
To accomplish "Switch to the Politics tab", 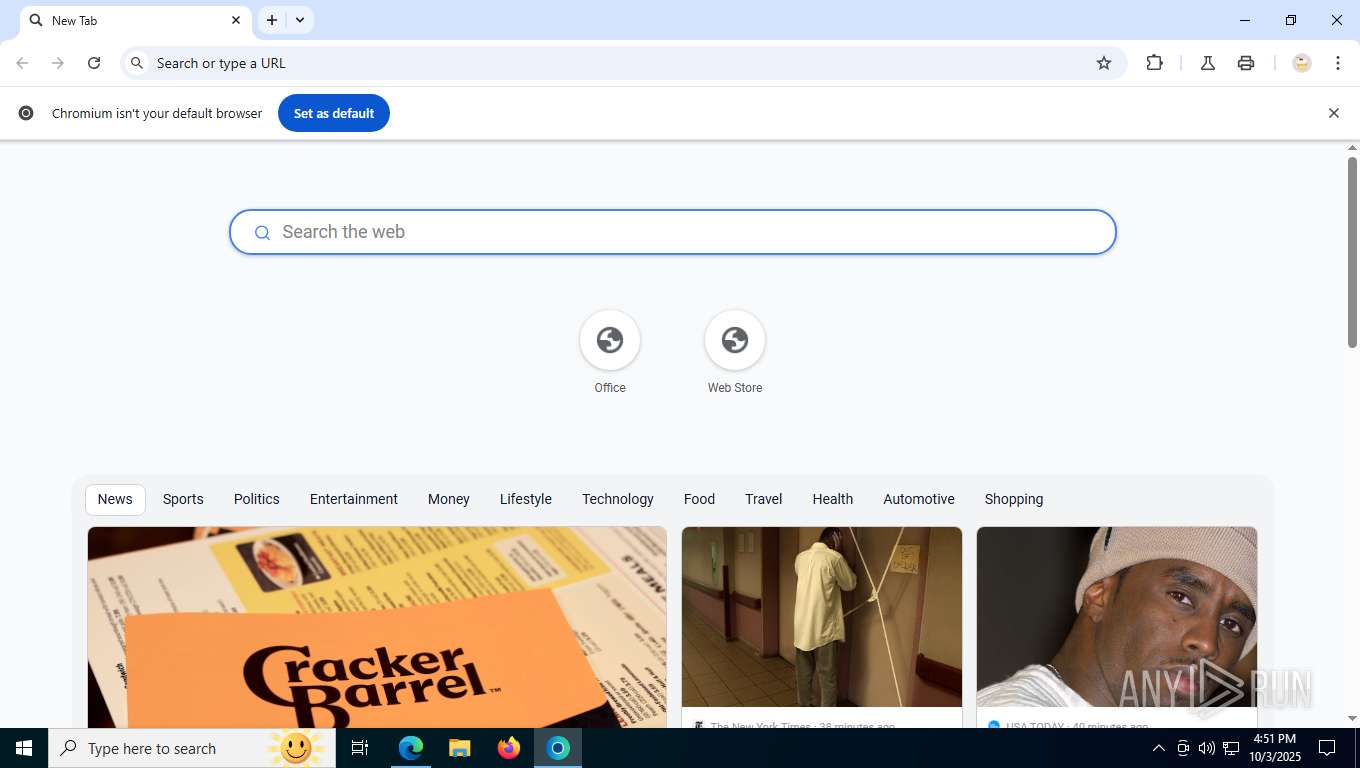I will (257, 499).
